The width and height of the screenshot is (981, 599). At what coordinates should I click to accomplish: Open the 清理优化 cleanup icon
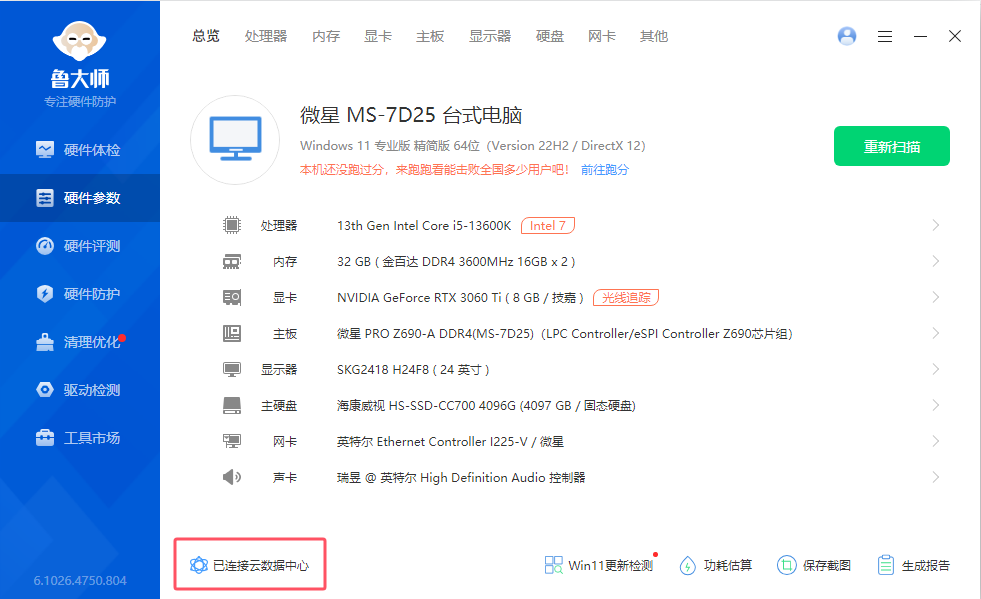(x=44, y=342)
